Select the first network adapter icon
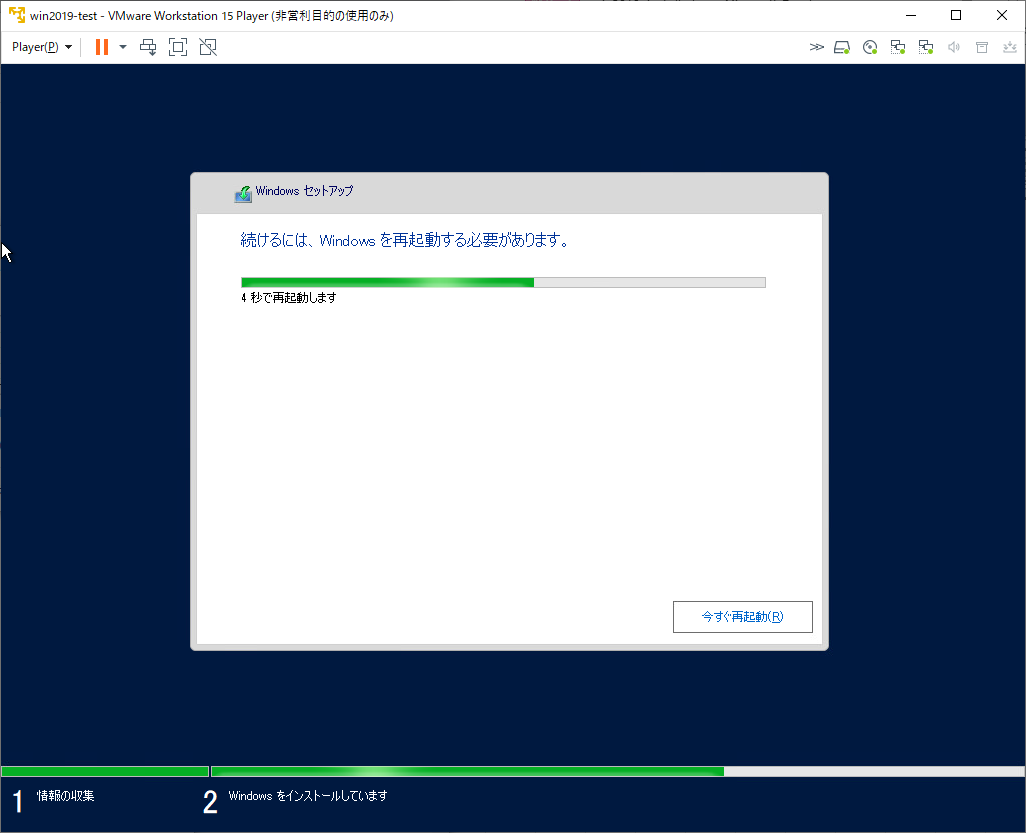 coord(897,47)
